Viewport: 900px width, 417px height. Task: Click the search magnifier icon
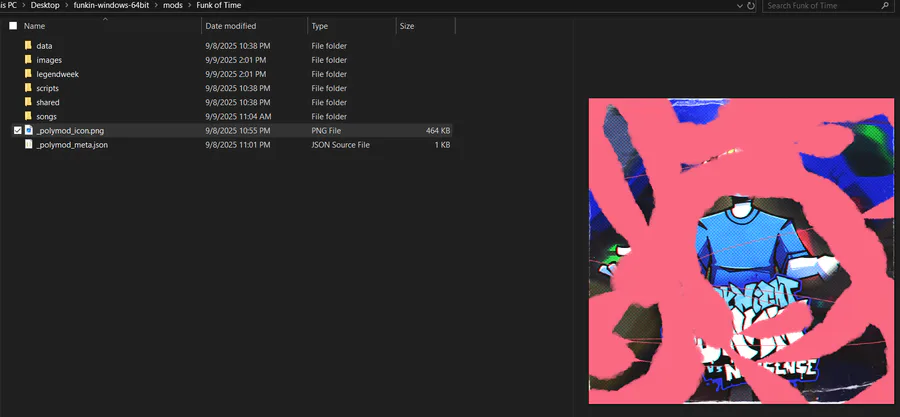coord(885,6)
